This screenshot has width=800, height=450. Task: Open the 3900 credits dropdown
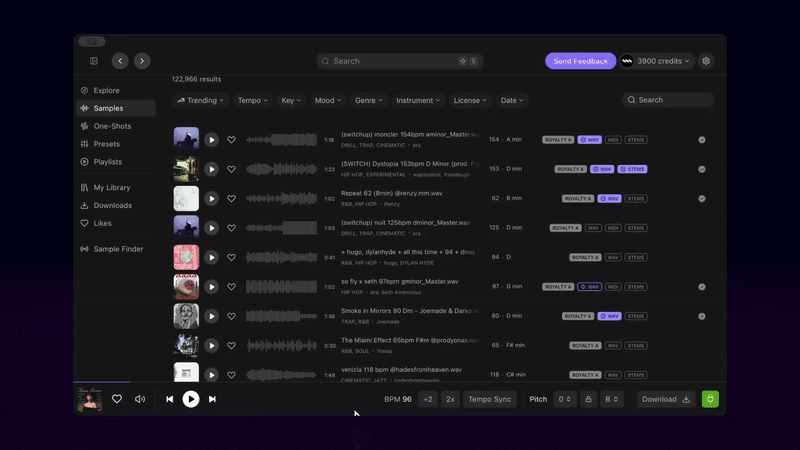[657, 61]
